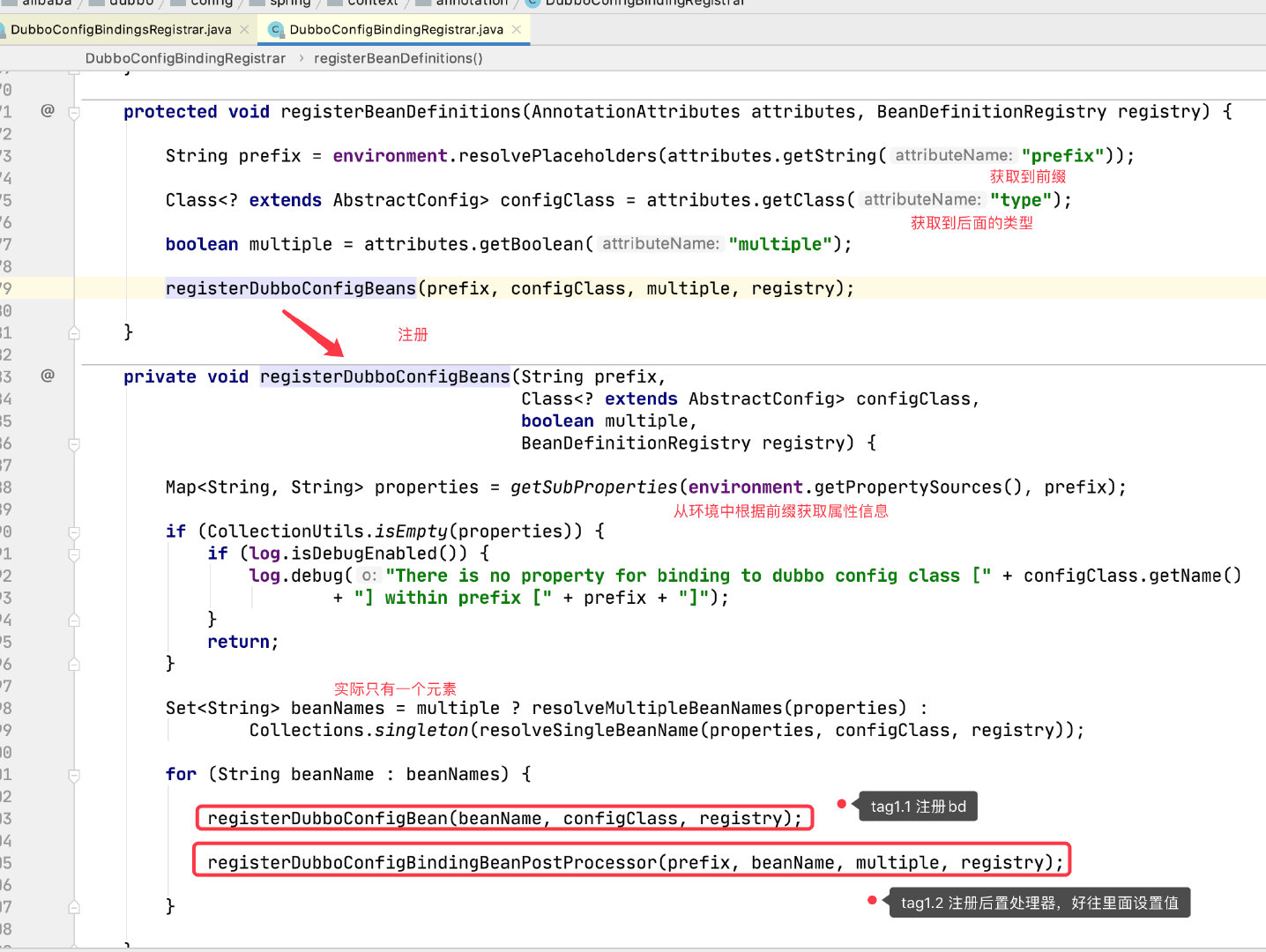Collapse the 'for (String beanName : beanNames)' loop
Image resolution: width=1266 pixels, height=952 pixels.
click(x=74, y=776)
